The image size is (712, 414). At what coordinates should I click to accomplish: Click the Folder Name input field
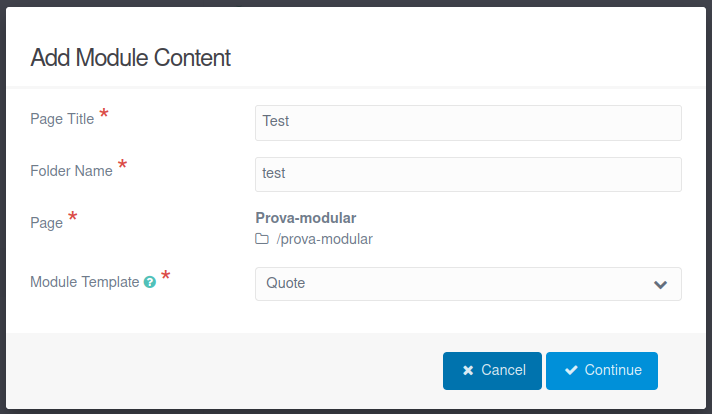click(468, 174)
